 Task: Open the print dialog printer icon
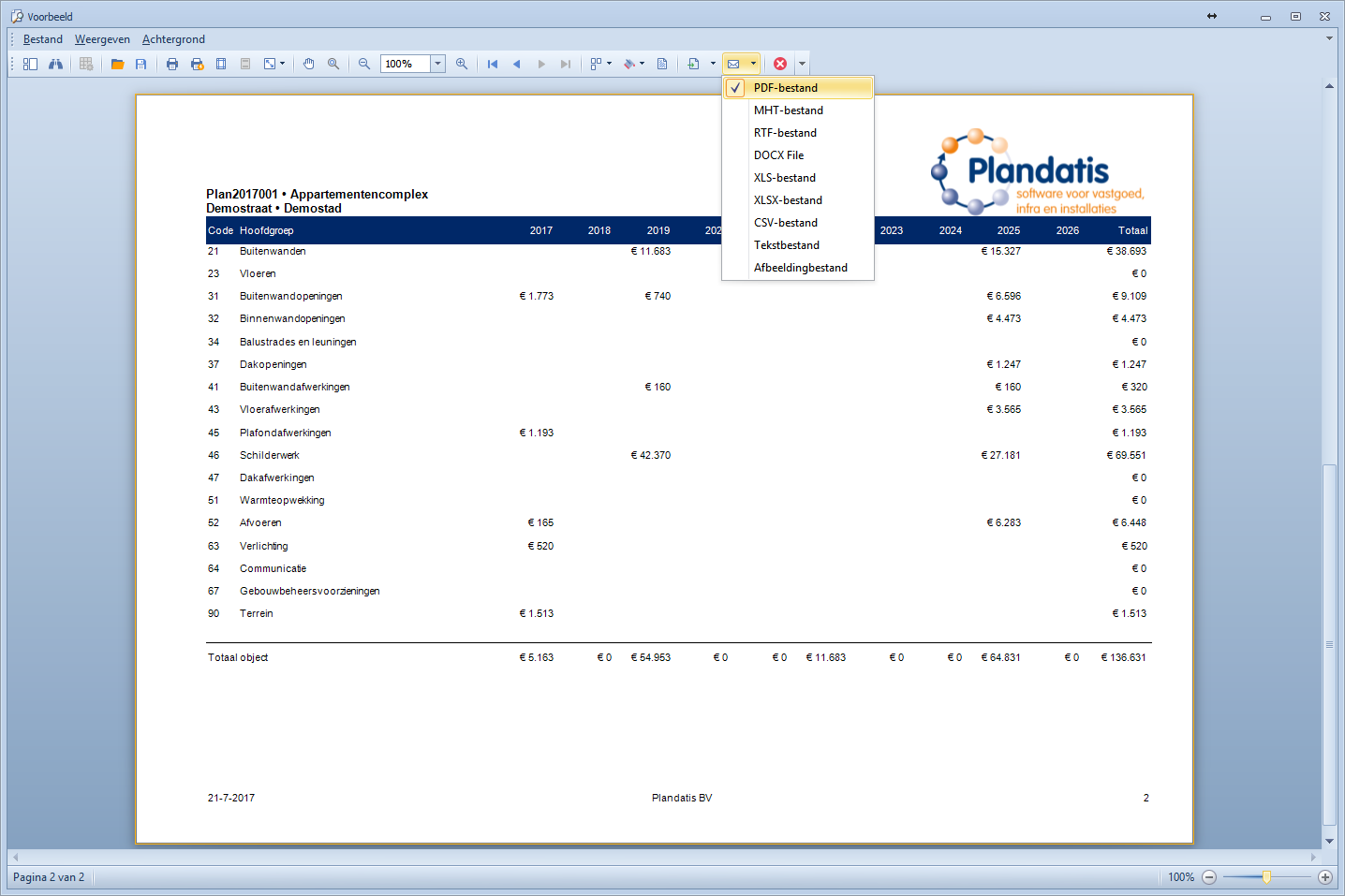[172, 64]
